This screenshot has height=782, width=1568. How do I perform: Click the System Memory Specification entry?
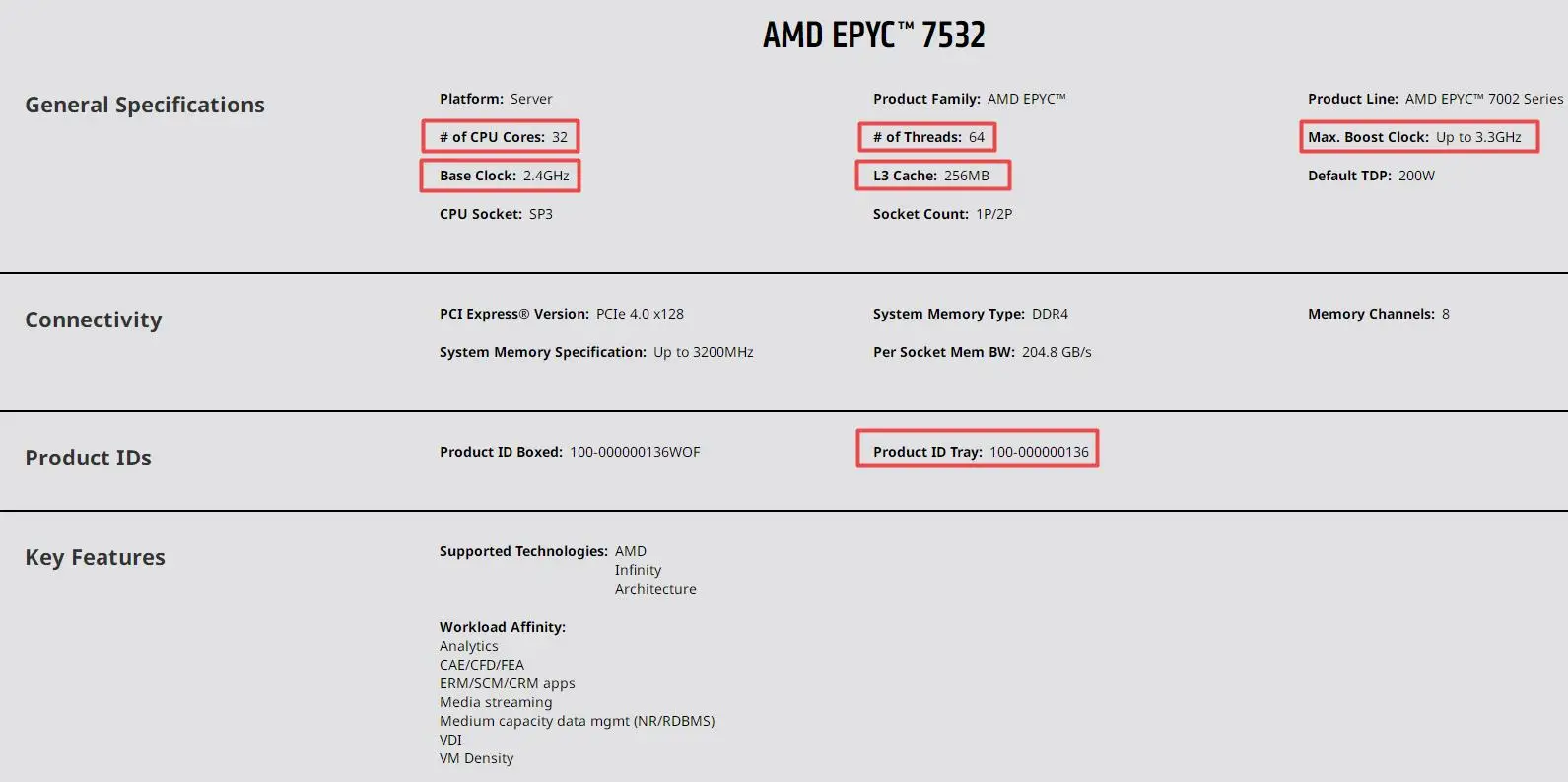coord(596,352)
